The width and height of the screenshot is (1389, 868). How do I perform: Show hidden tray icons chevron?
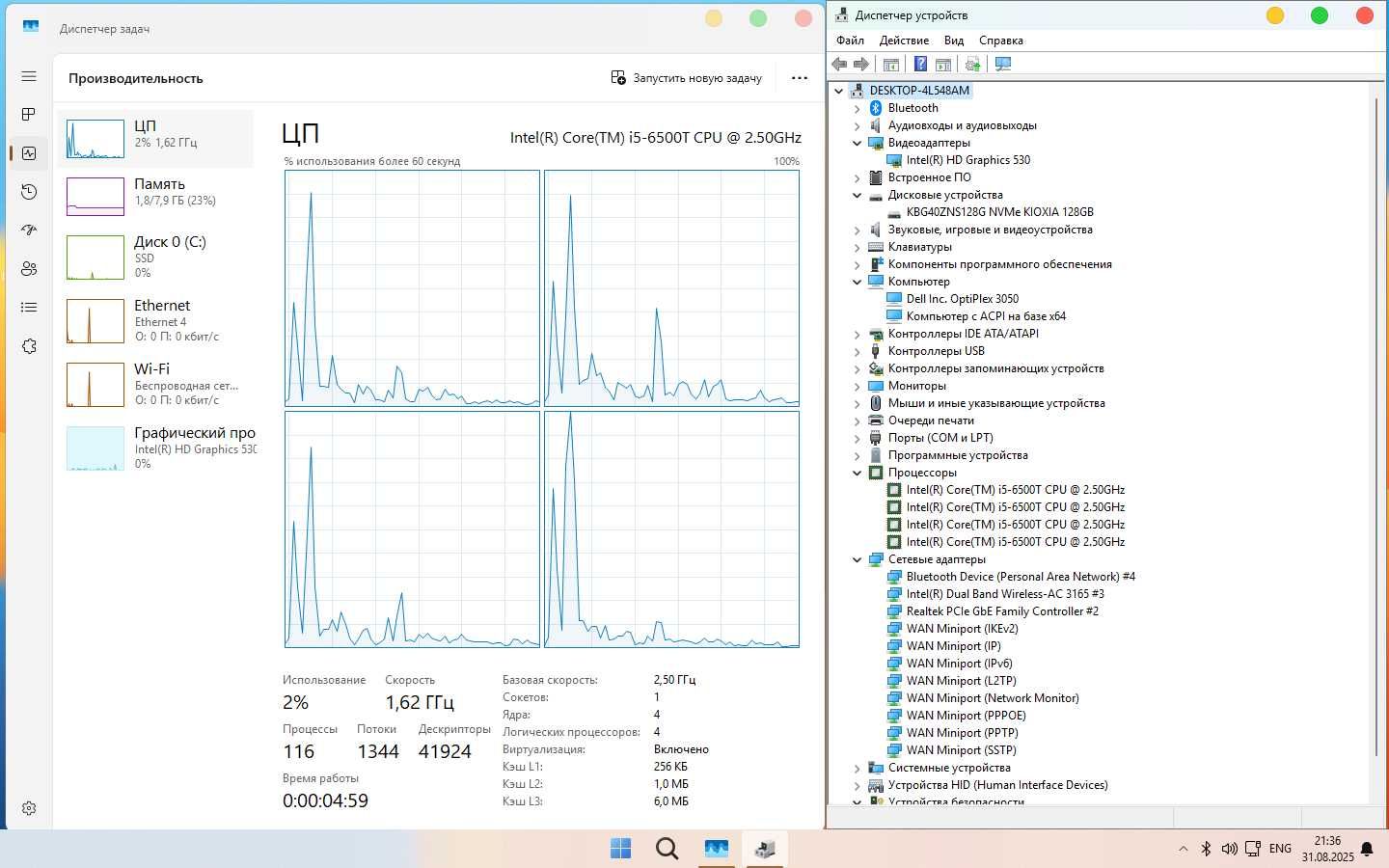(1184, 849)
